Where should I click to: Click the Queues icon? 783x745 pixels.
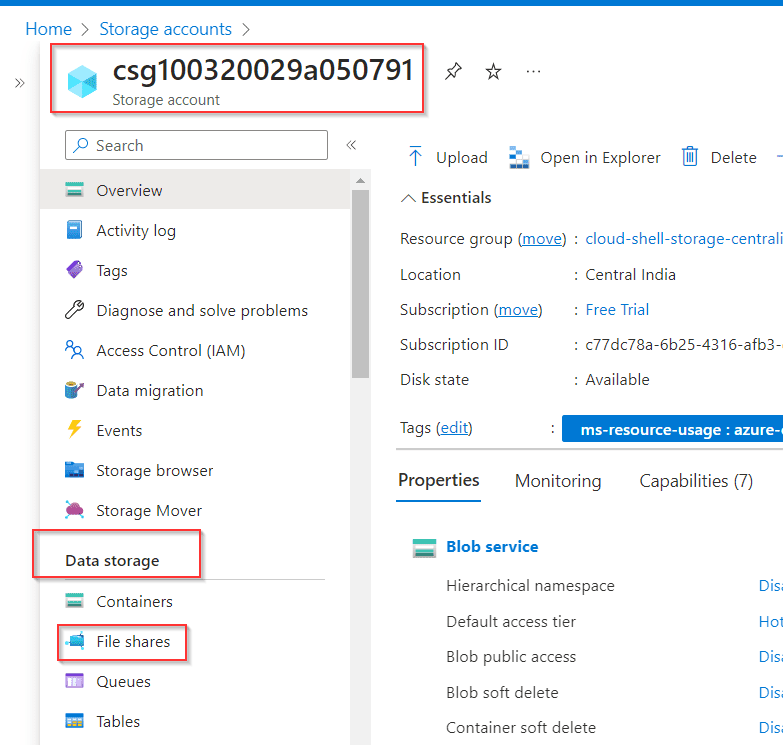(74, 681)
